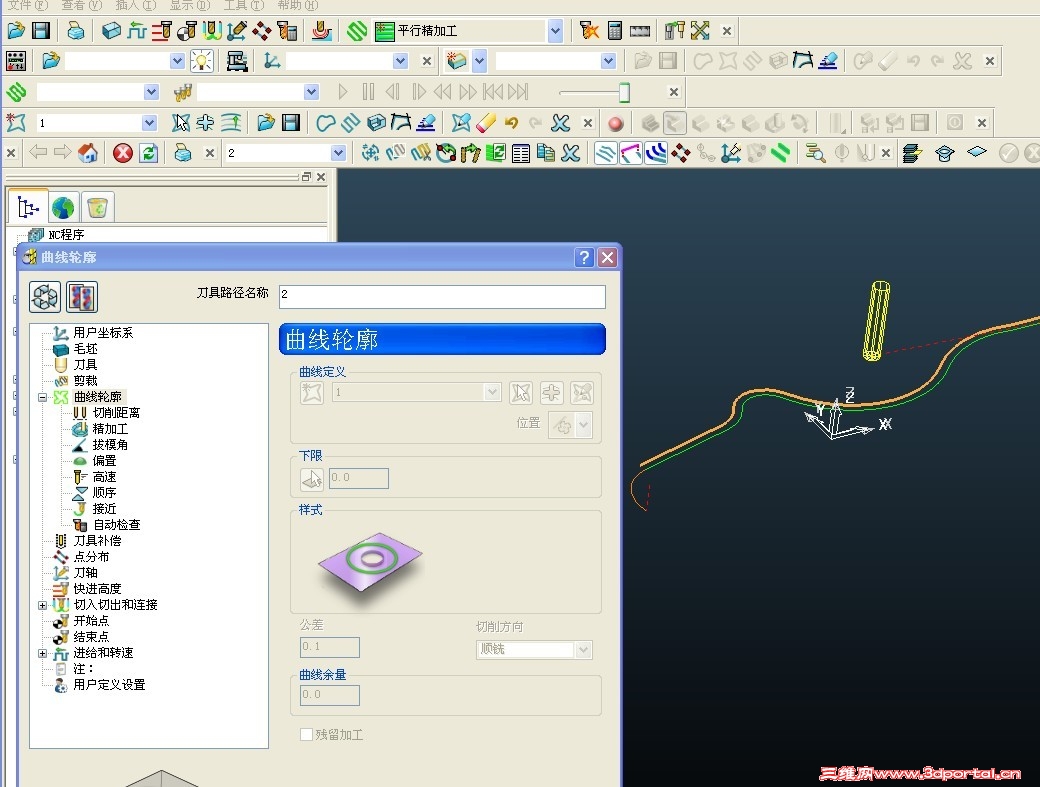Click the 曲线余量 value field

coord(330,695)
